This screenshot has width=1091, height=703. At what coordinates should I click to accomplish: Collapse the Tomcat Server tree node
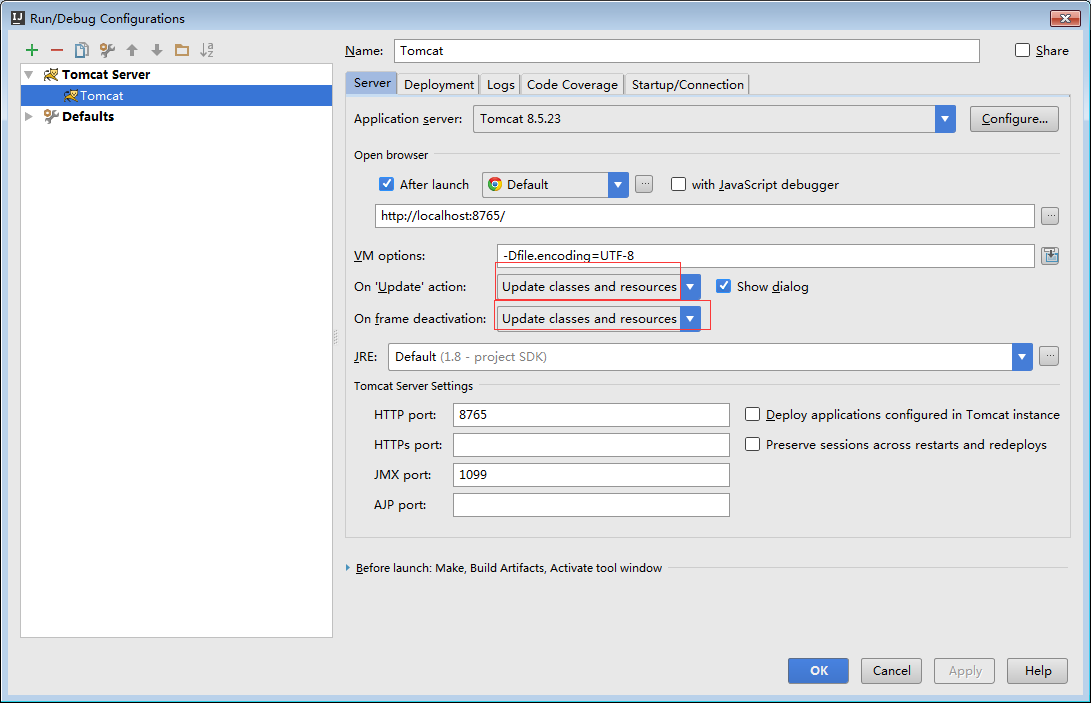pyautogui.click(x=29, y=74)
